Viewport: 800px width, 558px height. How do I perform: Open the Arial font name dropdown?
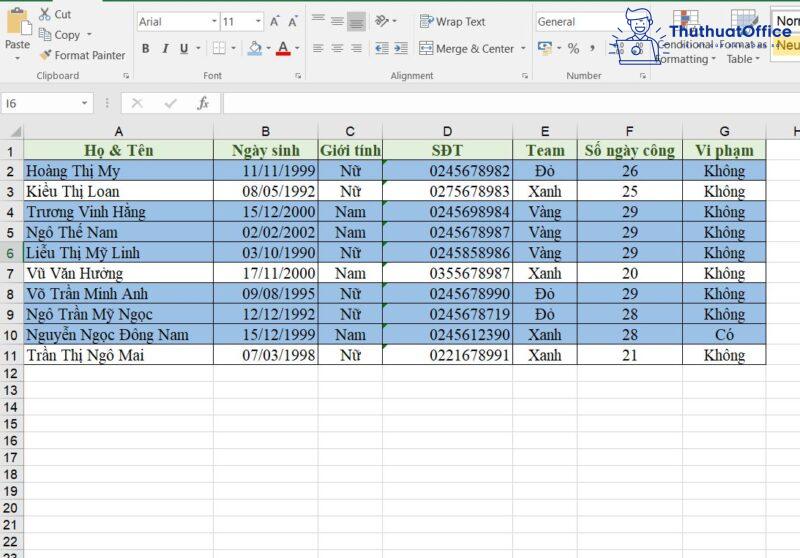(x=214, y=21)
